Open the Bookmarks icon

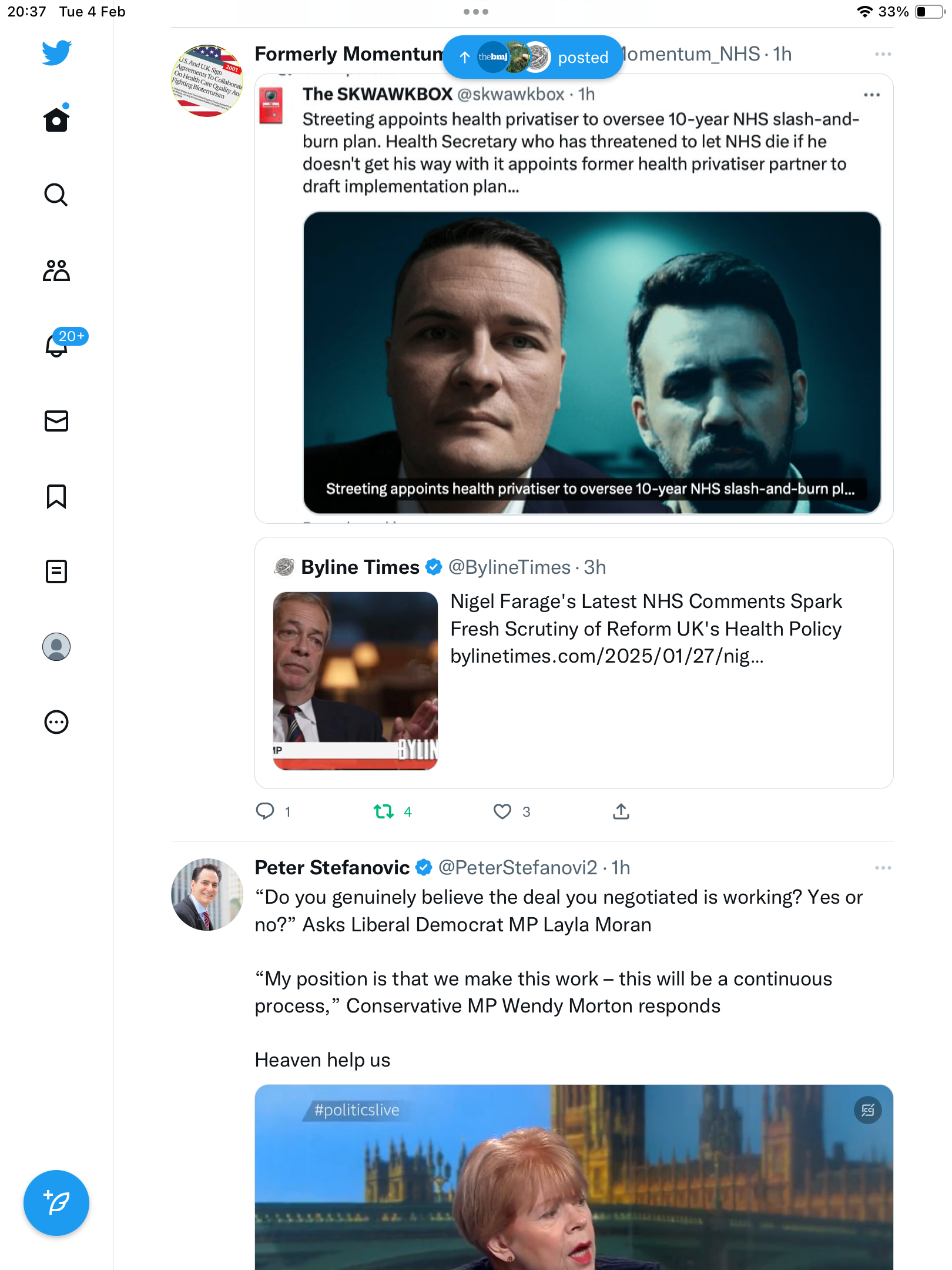(x=56, y=496)
